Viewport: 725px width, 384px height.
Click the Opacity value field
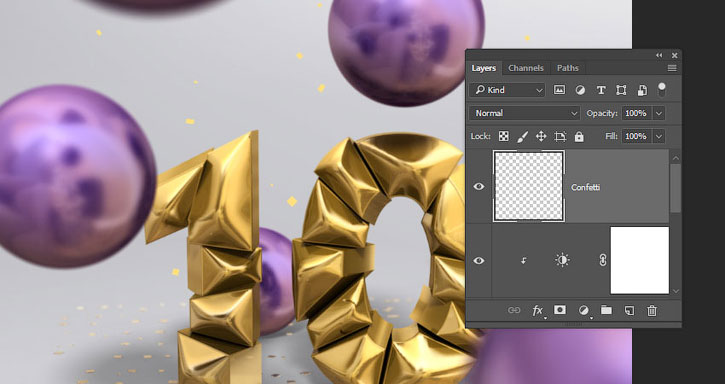pyautogui.click(x=636, y=113)
